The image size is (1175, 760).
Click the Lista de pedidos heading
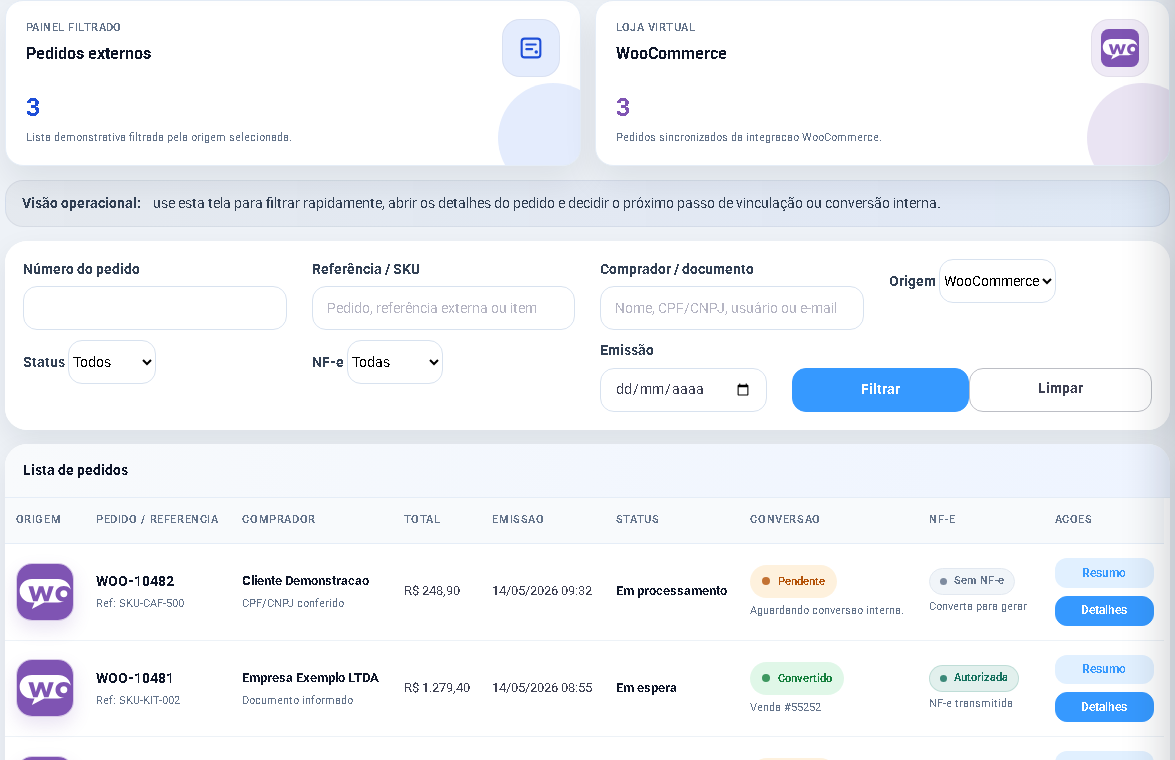point(76,470)
